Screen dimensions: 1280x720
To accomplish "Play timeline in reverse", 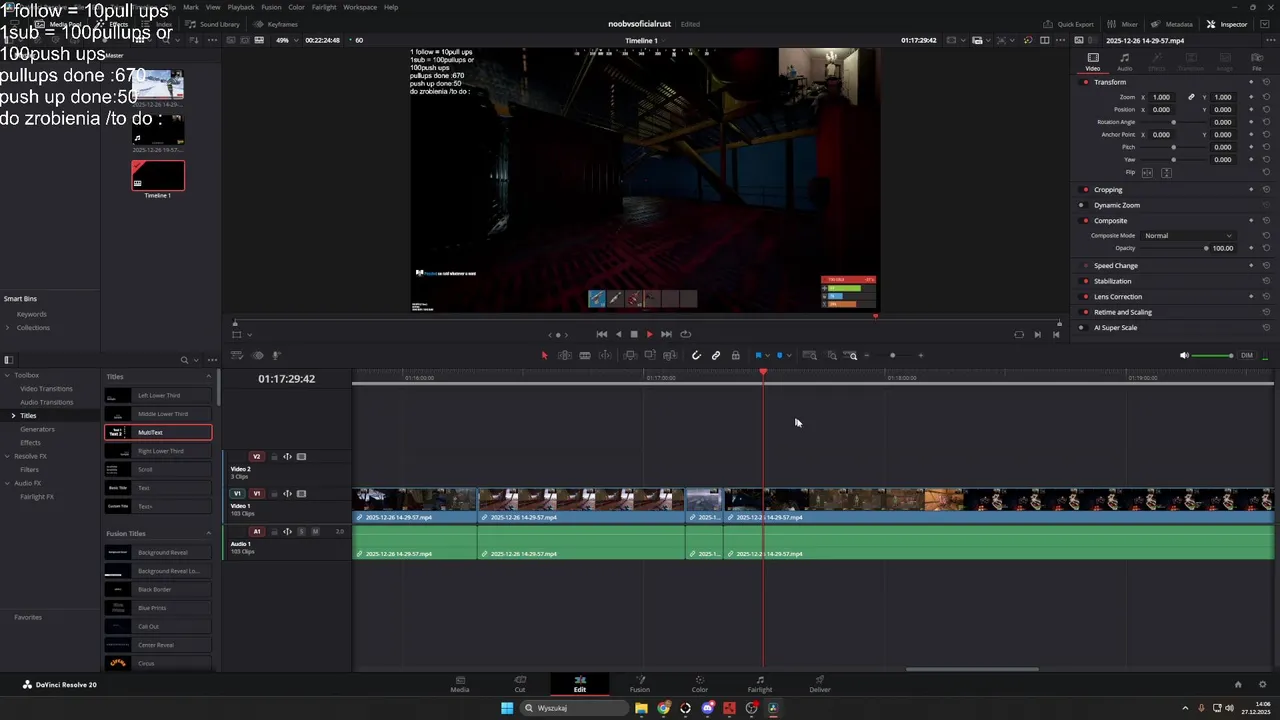I will (x=618, y=334).
